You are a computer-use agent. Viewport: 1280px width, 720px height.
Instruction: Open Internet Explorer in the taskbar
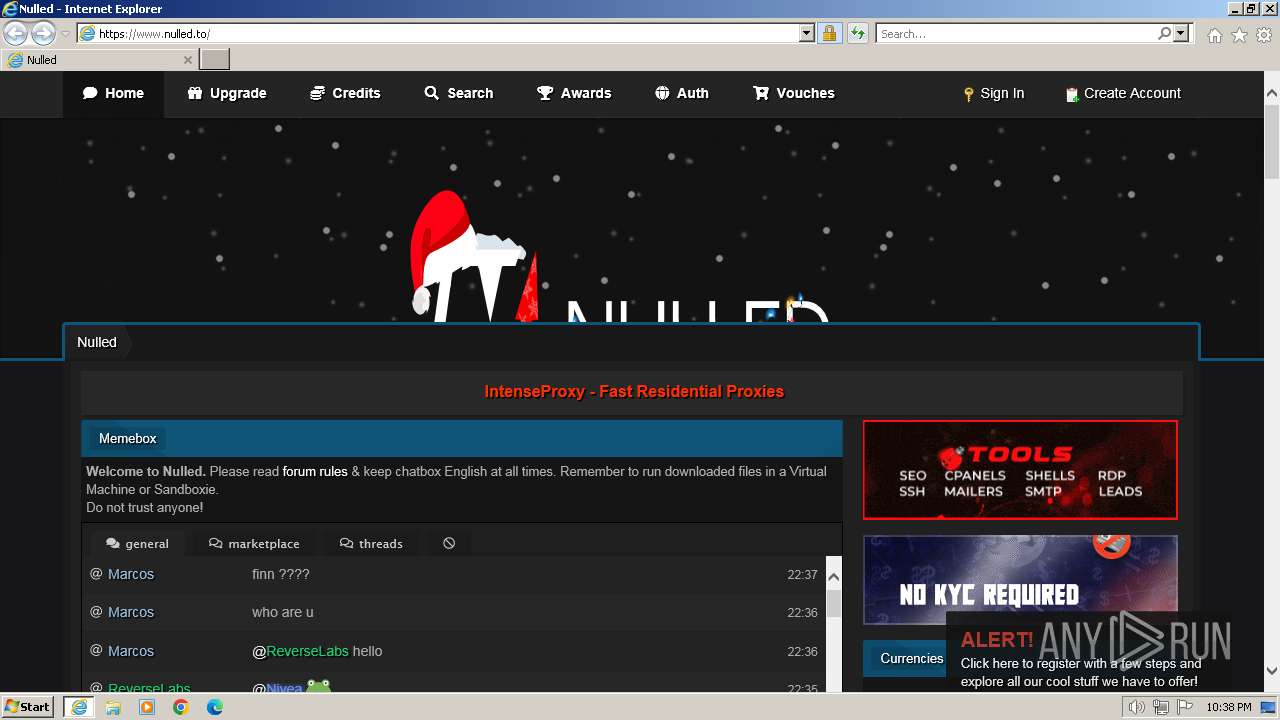(79, 707)
